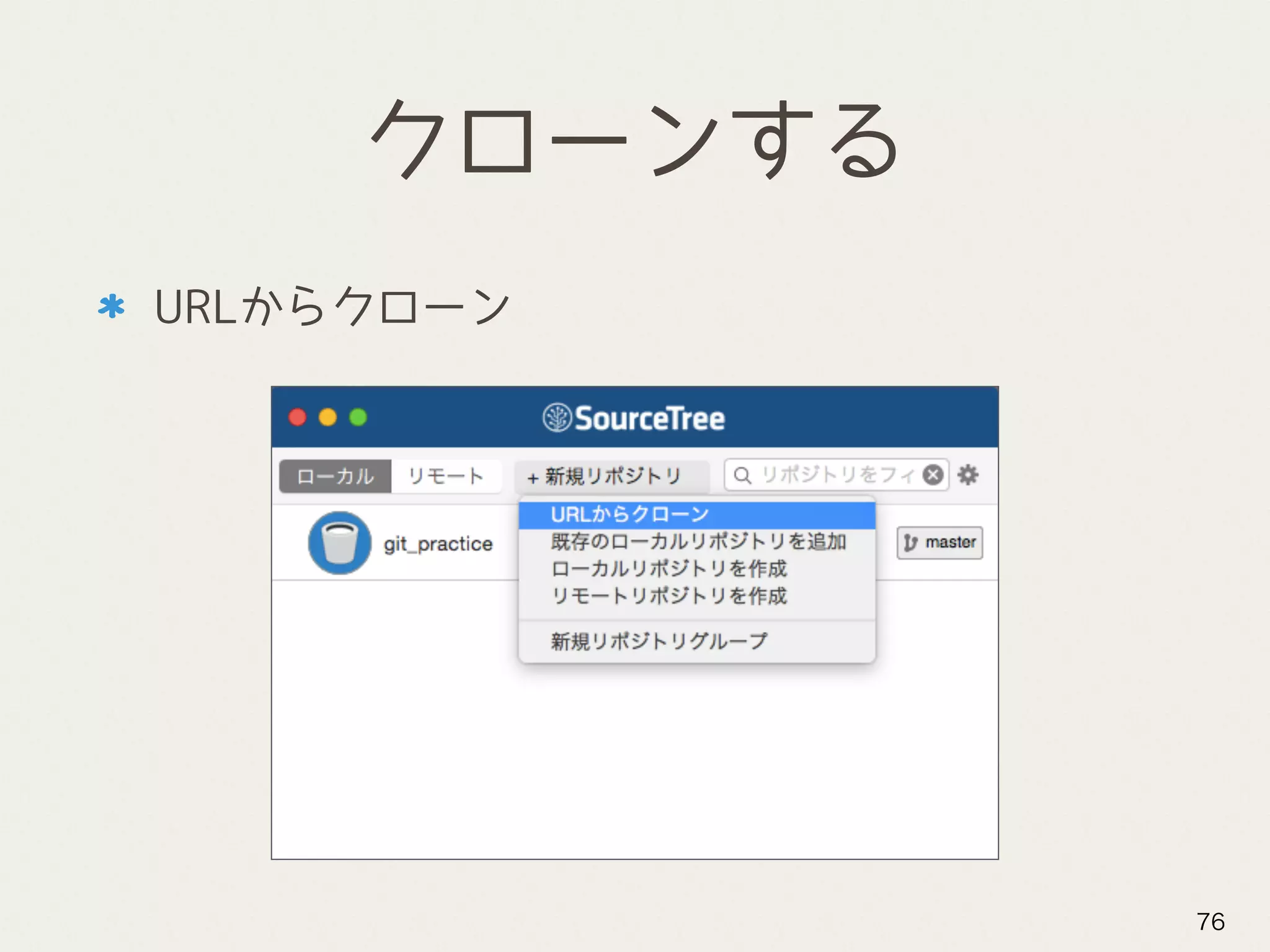
Task: Switch to the リモート tab
Action: pyautogui.click(x=446, y=476)
